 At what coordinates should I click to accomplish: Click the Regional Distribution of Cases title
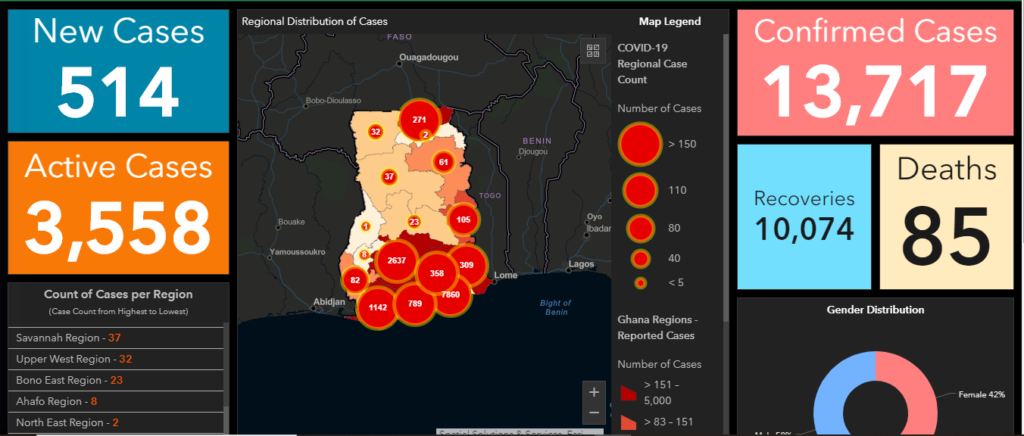pyautogui.click(x=315, y=22)
